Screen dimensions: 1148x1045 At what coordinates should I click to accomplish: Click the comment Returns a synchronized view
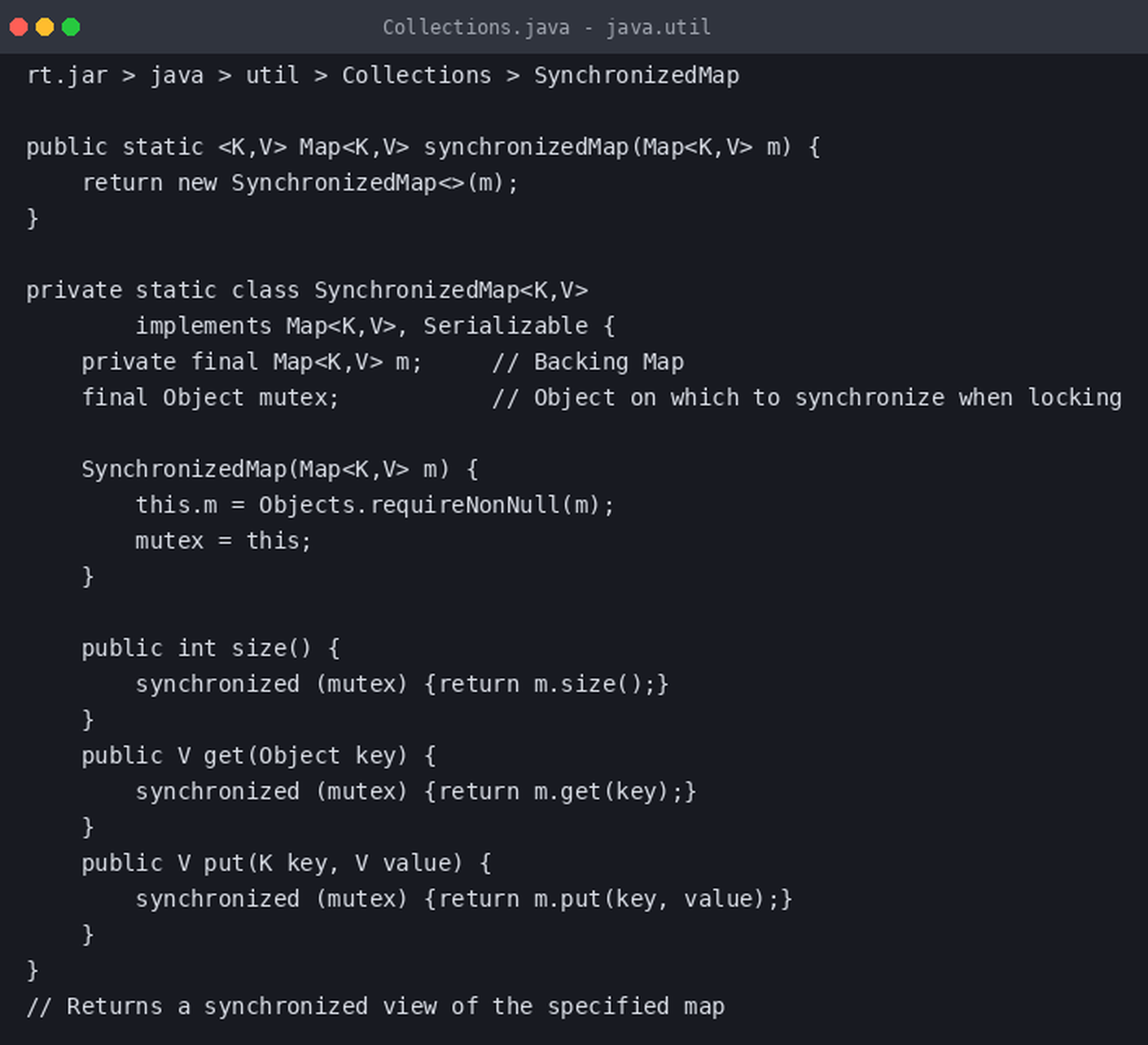click(375, 1007)
